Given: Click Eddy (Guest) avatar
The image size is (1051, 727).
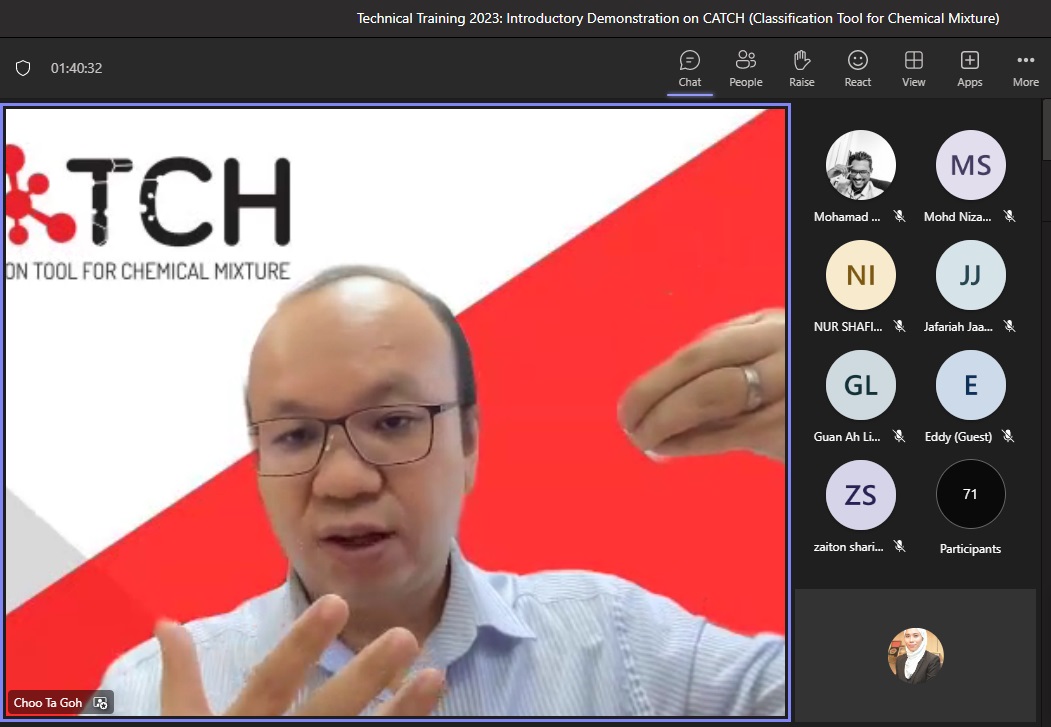Looking at the screenshot, I should tap(970, 385).
